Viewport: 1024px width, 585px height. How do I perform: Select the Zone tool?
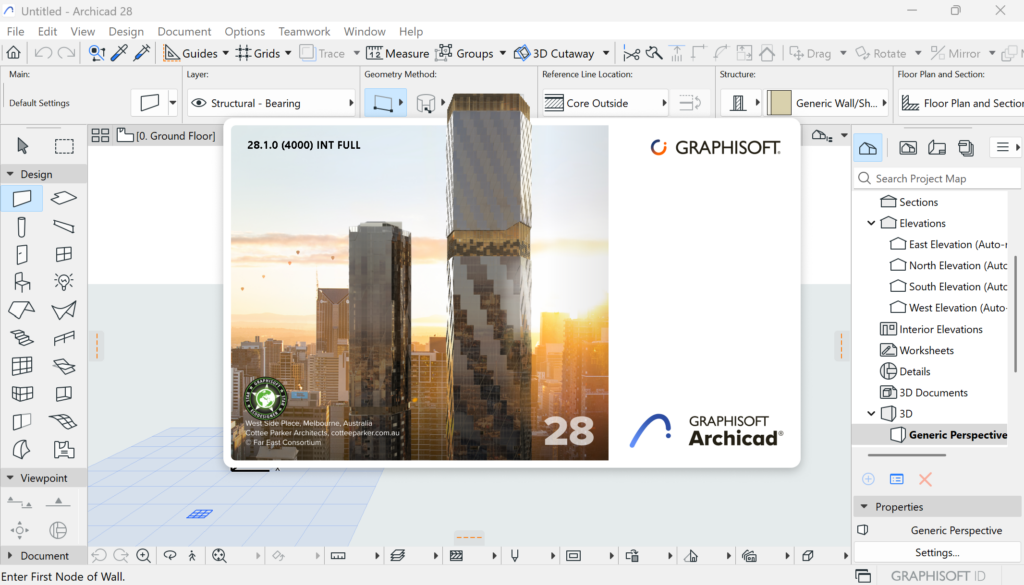[63, 450]
